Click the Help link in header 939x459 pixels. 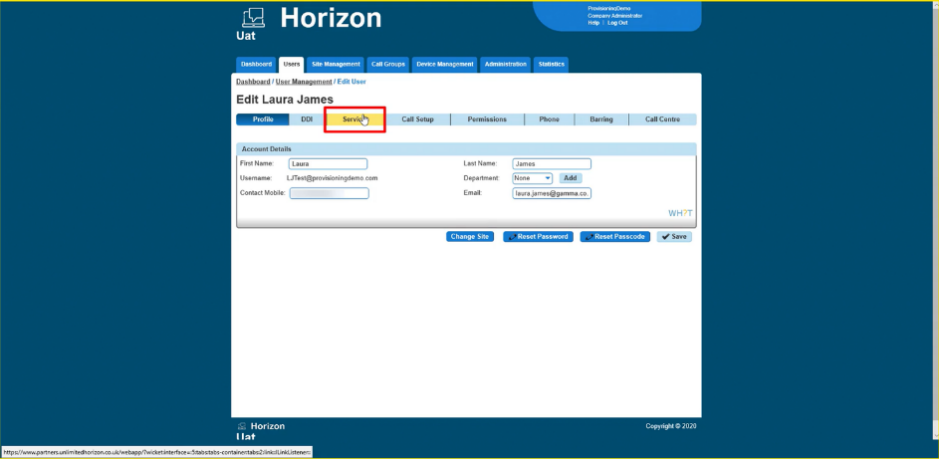[x=593, y=23]
